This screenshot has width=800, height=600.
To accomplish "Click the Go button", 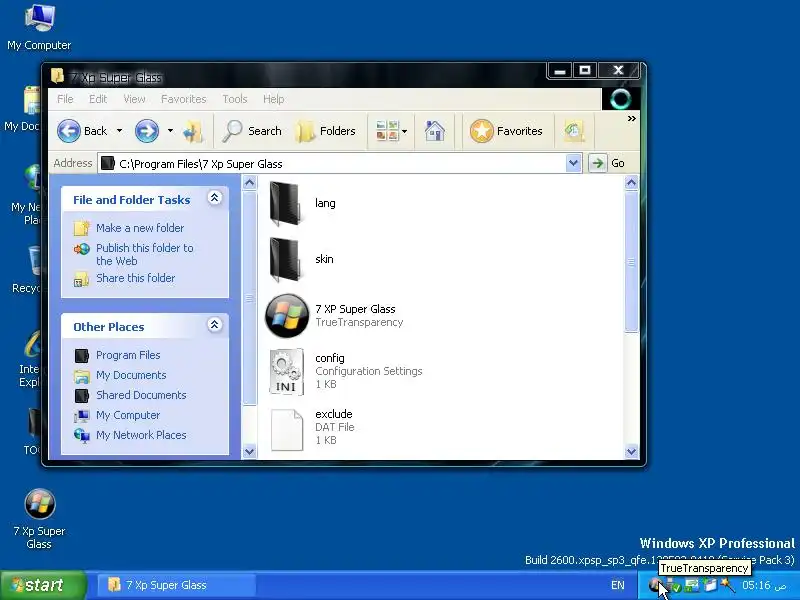I will pos(607,163).
